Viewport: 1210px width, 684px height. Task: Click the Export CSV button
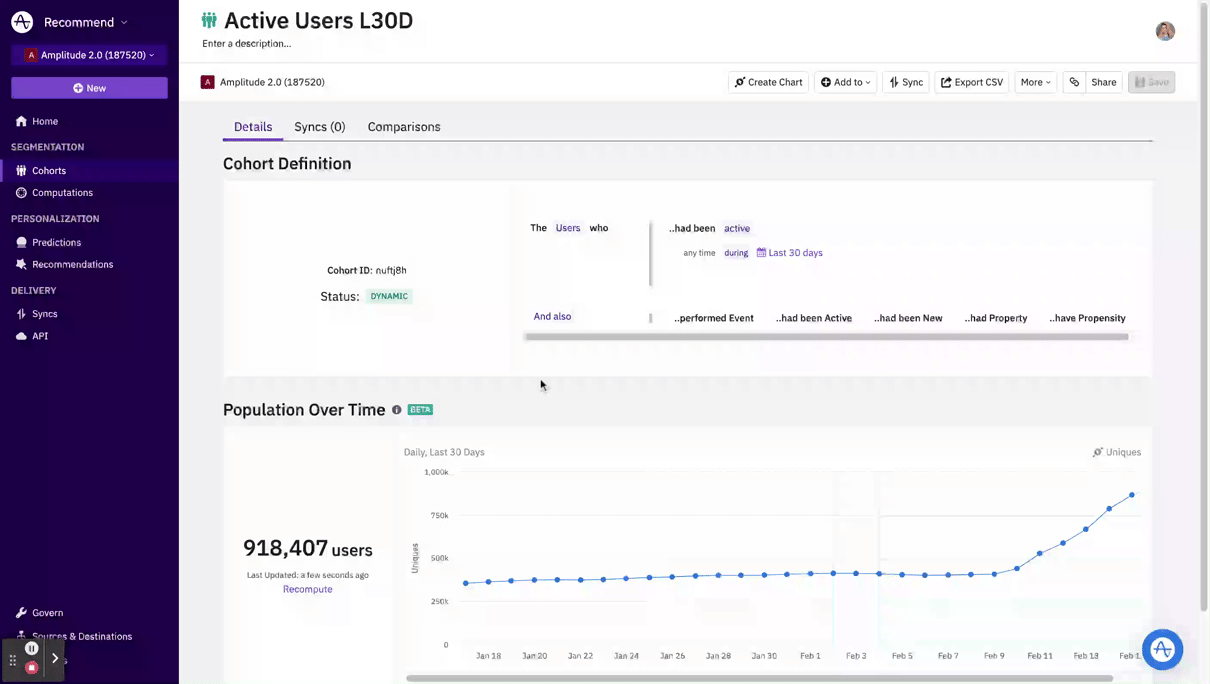pyautogui.click(x=971, y=82)
